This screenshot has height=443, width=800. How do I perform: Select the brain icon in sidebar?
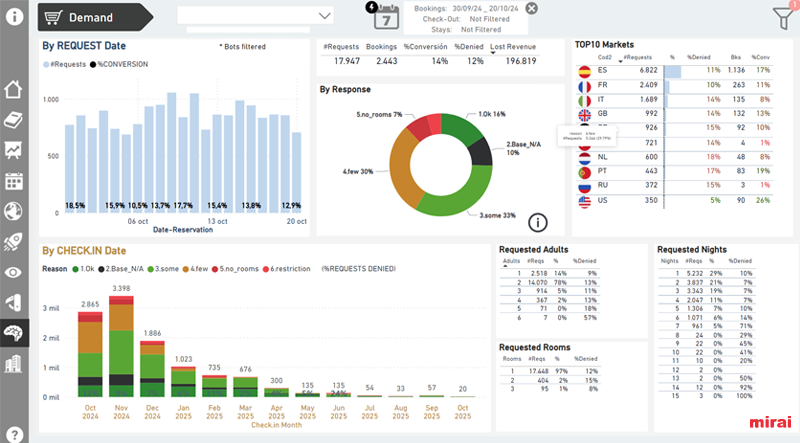[13, 333]
